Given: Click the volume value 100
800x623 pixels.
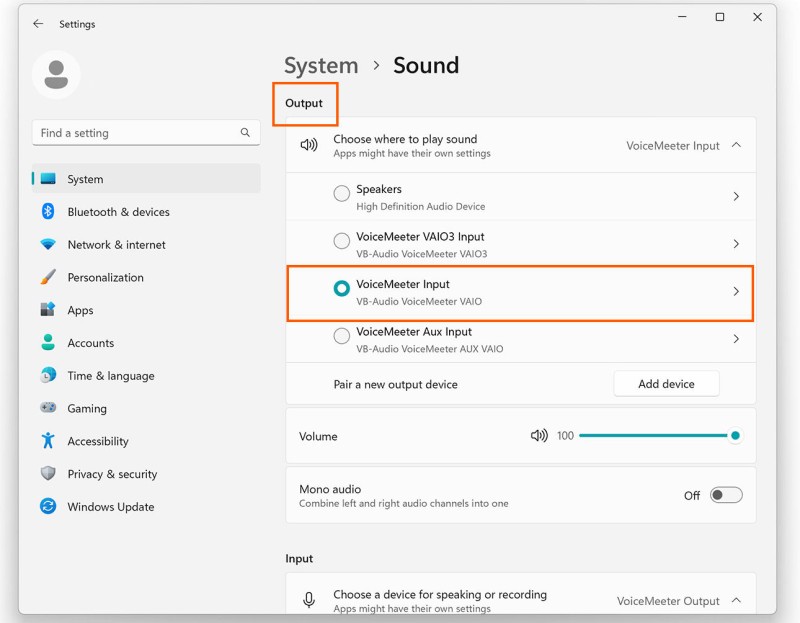Looking at the screenshot, I should 565,435.
